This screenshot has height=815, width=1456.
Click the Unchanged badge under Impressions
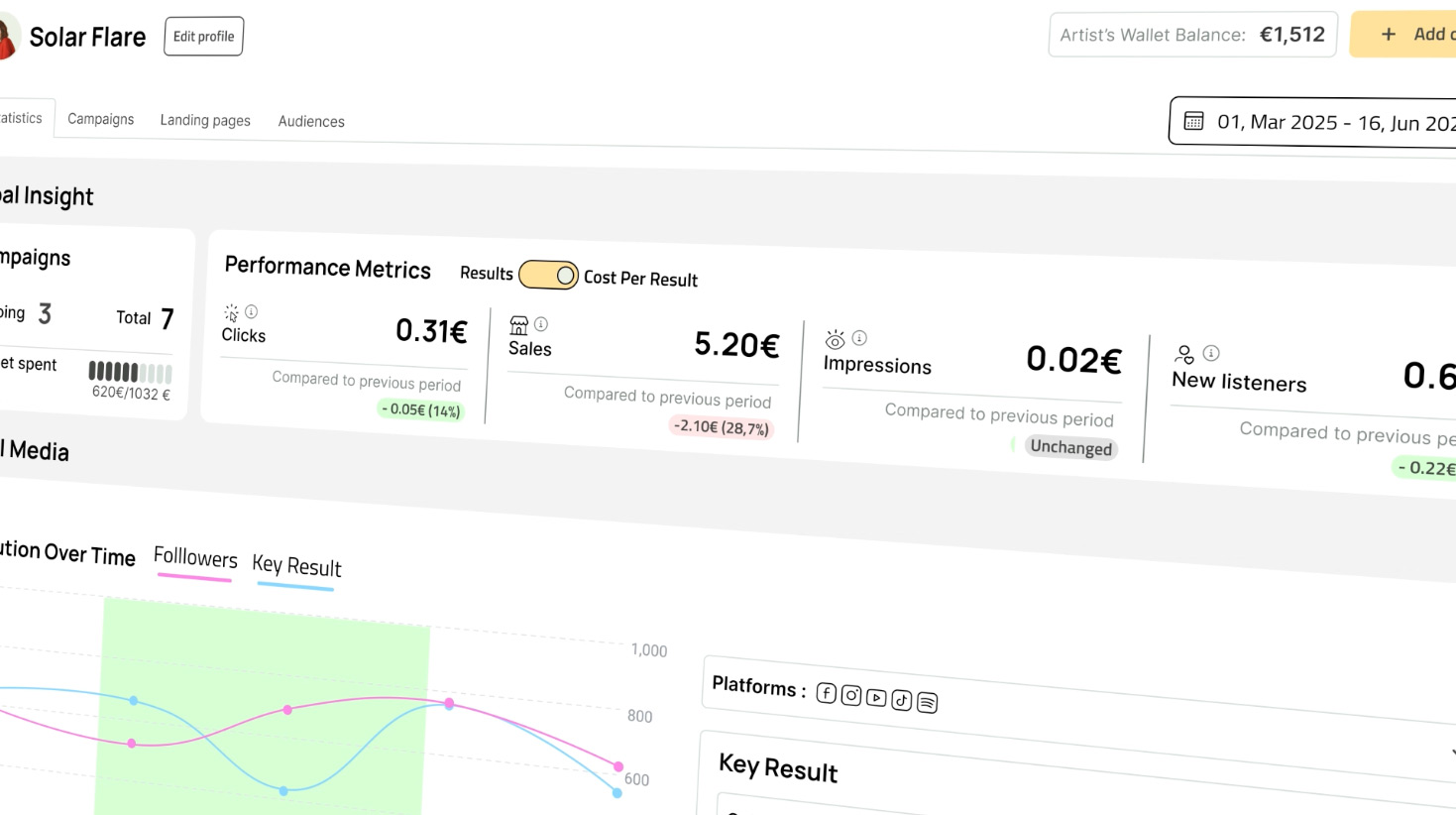1070,447
